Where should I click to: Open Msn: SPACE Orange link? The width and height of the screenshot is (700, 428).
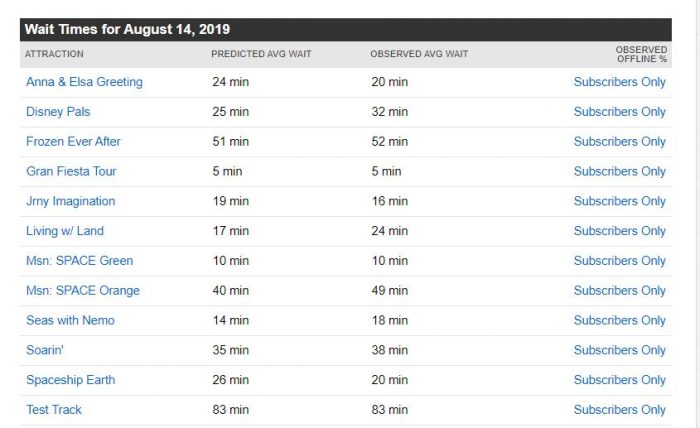(x=83, y=291)
